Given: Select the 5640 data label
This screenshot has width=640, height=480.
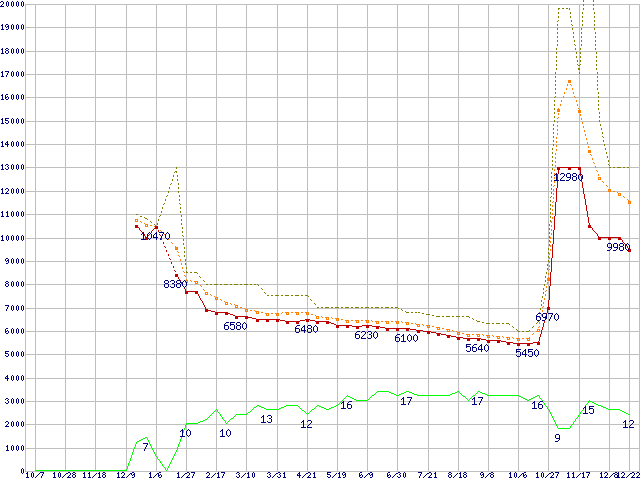Looking at the screenshot, I should (x=477, y=349).
